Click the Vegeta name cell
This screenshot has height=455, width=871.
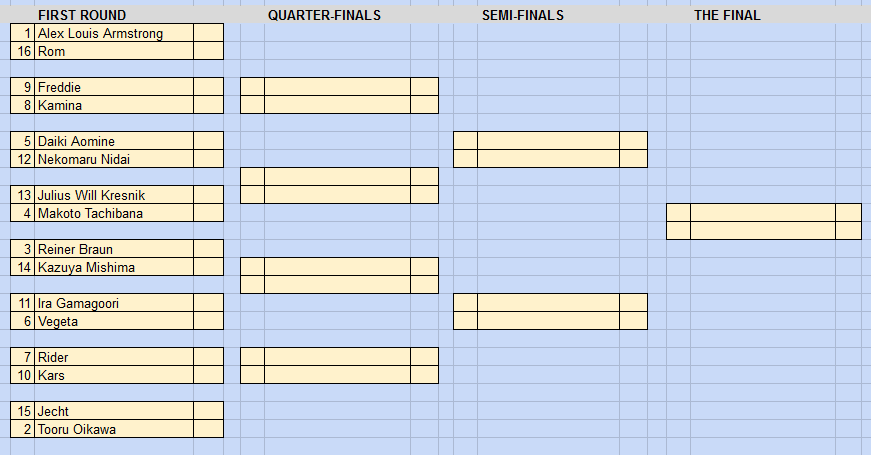click(x=114, y=321)
